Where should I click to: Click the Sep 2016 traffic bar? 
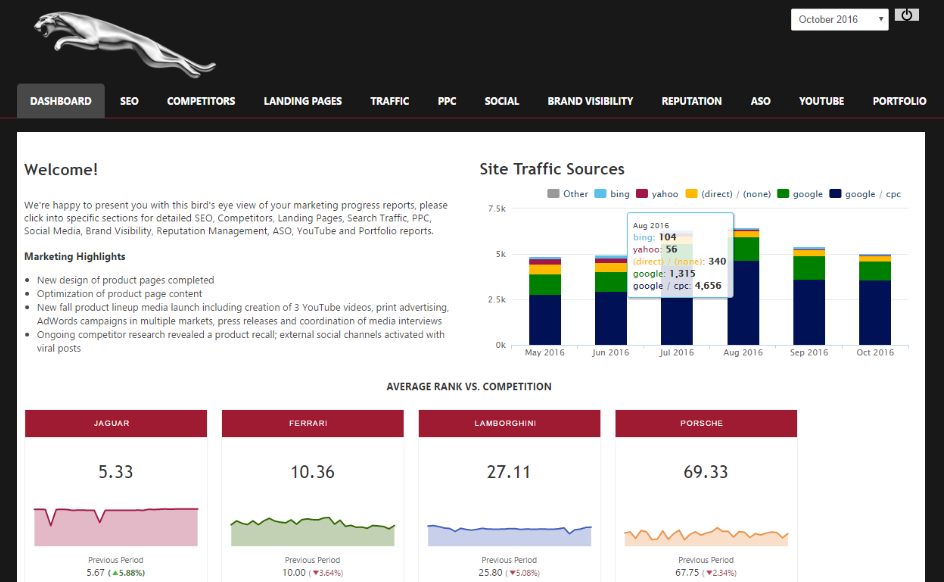point(809,300)
